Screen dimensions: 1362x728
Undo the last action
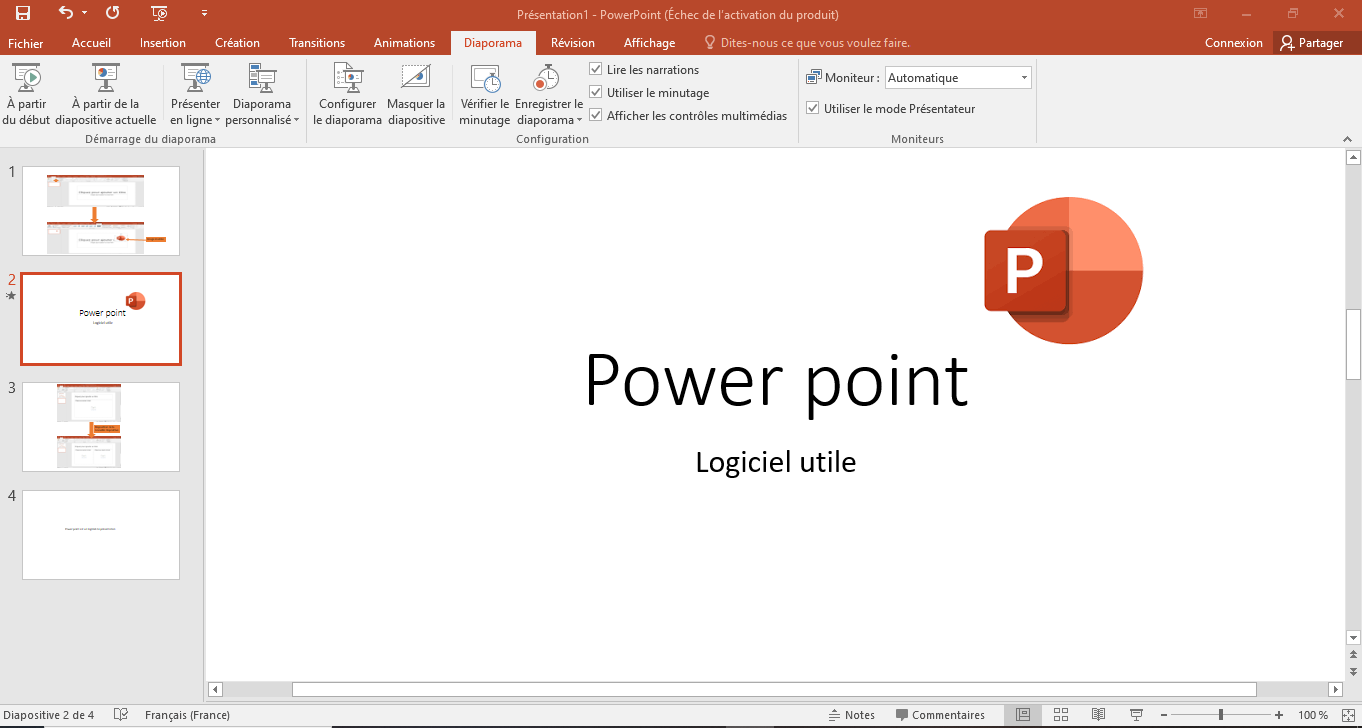[66, 13]
